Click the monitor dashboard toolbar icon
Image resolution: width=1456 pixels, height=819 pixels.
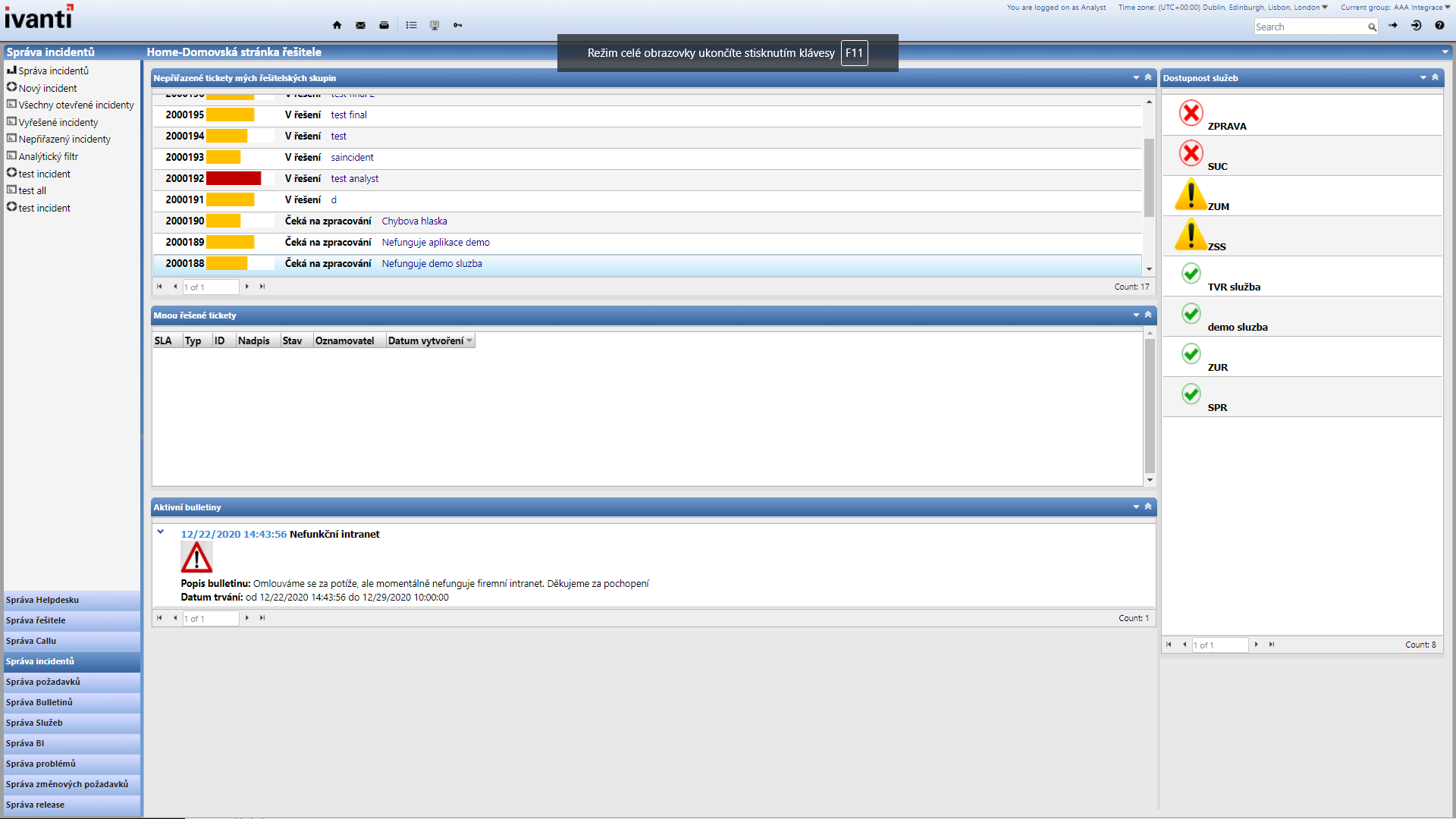point(435,25)
